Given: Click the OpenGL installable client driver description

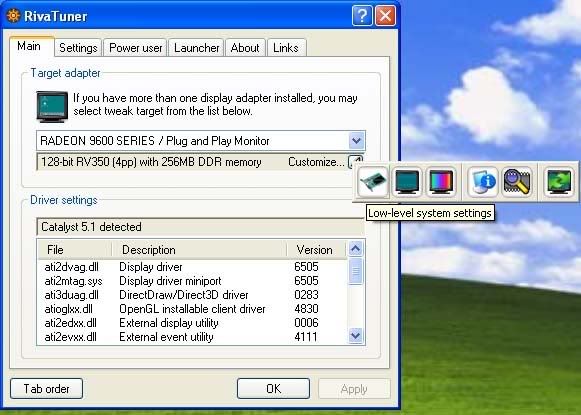Looking at the screenshot, I should click(x=192, y=309).
